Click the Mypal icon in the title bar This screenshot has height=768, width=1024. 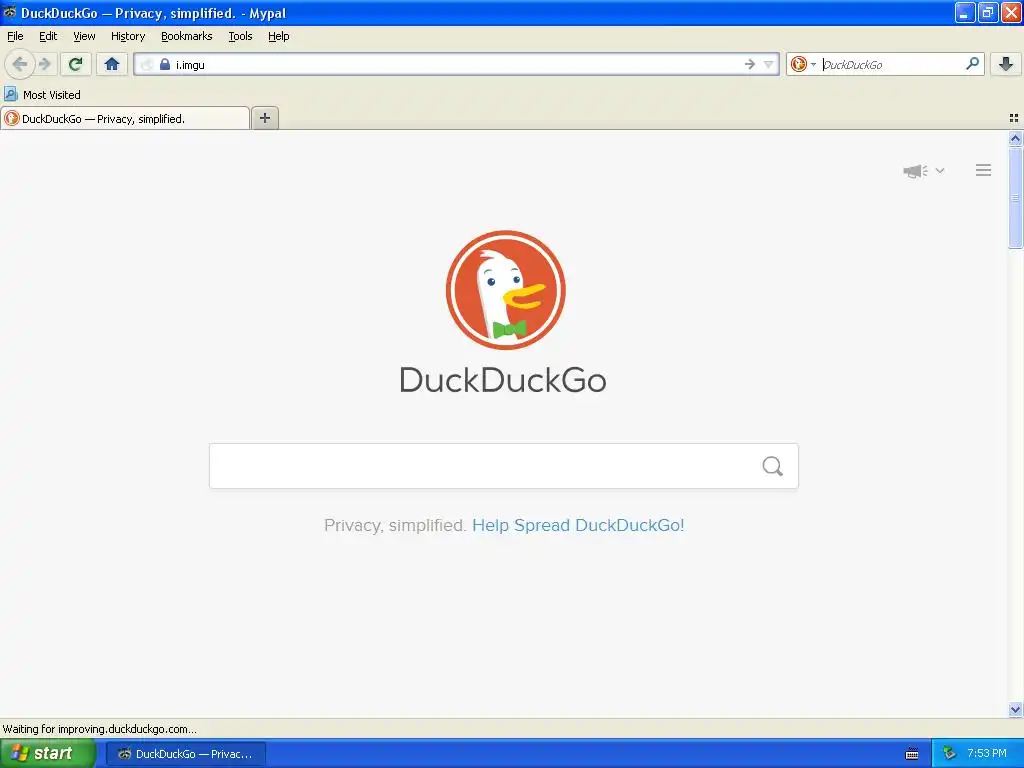tap(10, 12)
